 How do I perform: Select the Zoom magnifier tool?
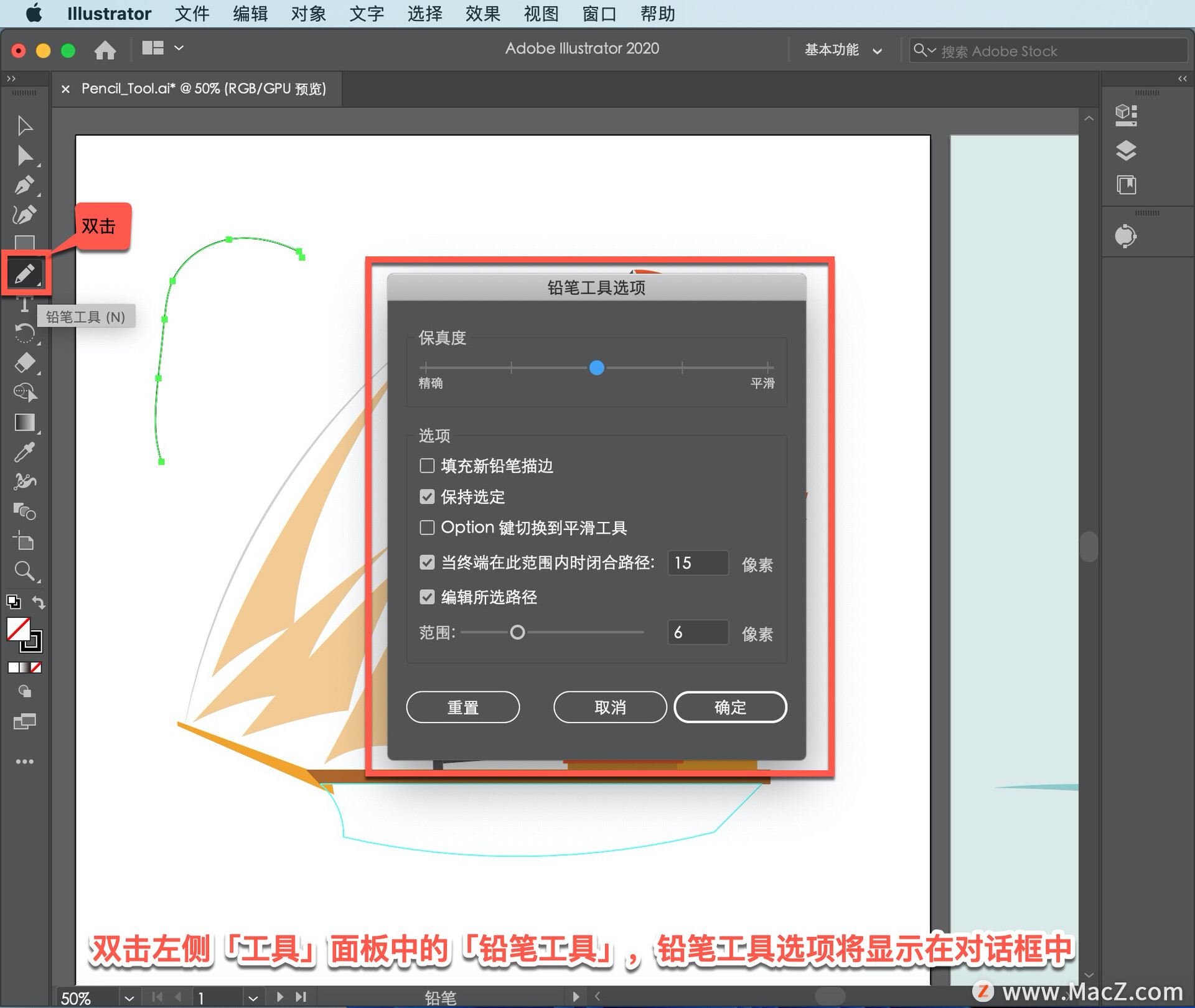[x=25, y=571]
